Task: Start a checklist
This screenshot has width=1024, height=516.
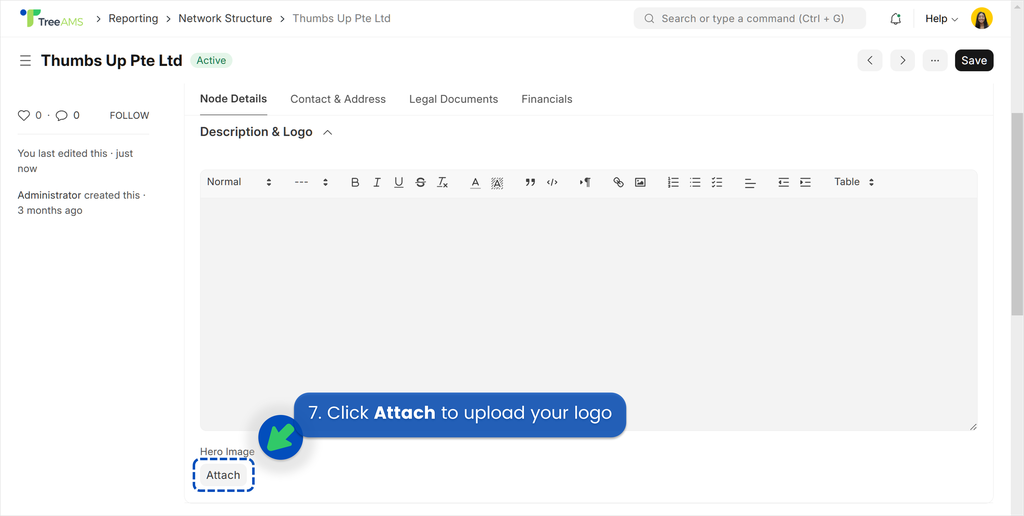Action: tap(717, 182)
